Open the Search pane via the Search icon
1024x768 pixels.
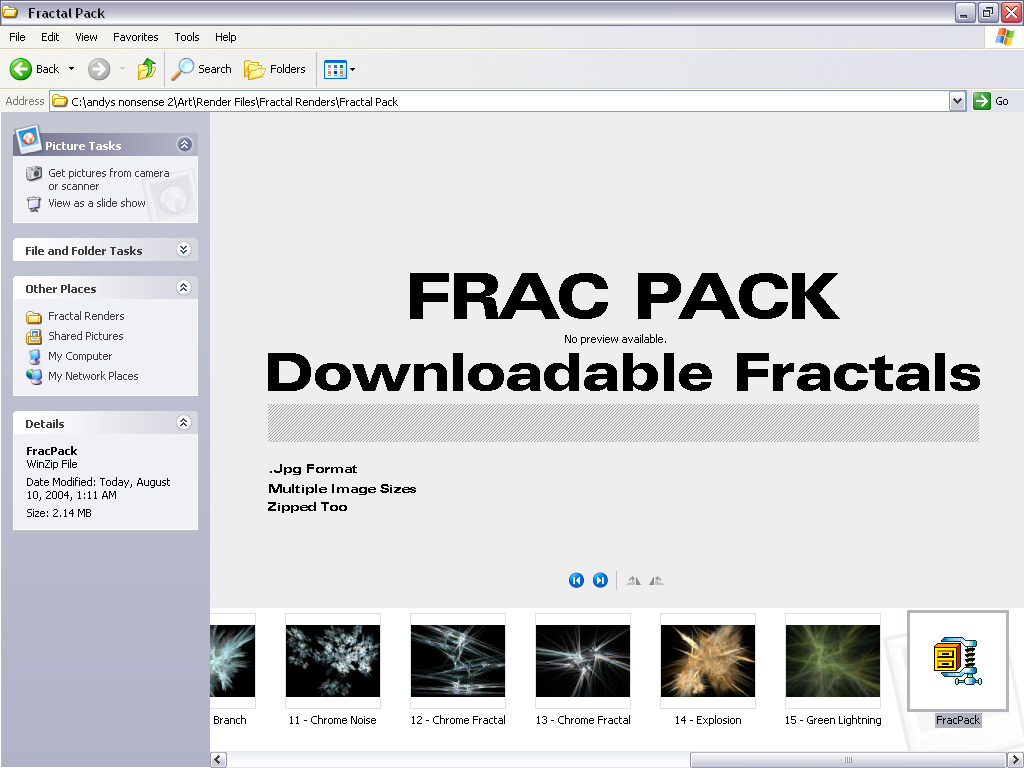pyautogui.click(x=184, y=69)
